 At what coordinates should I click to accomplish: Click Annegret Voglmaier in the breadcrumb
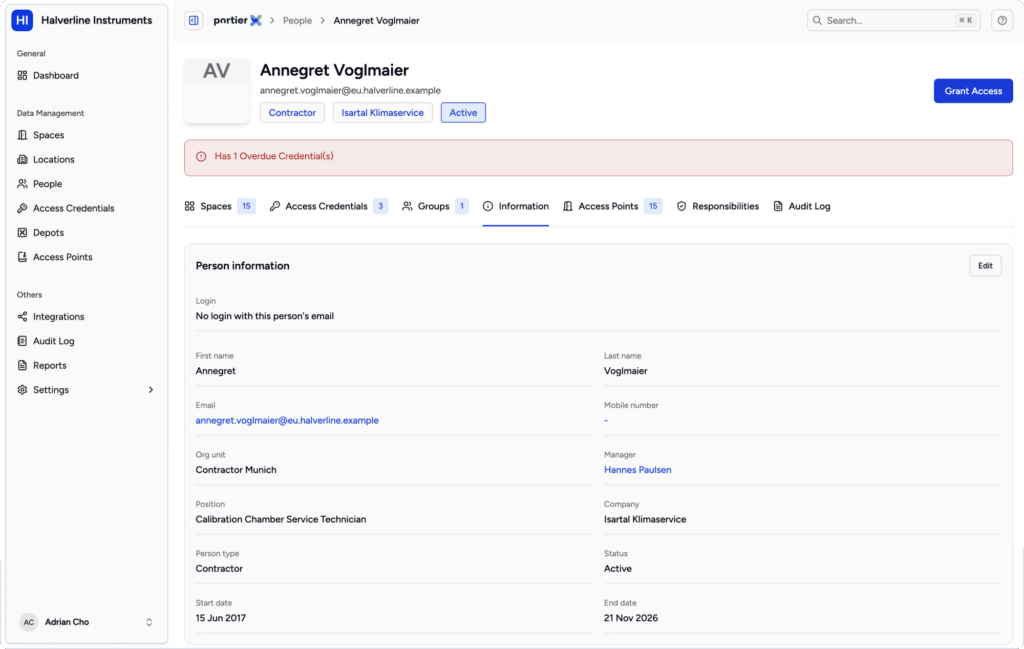click(376, 21)
